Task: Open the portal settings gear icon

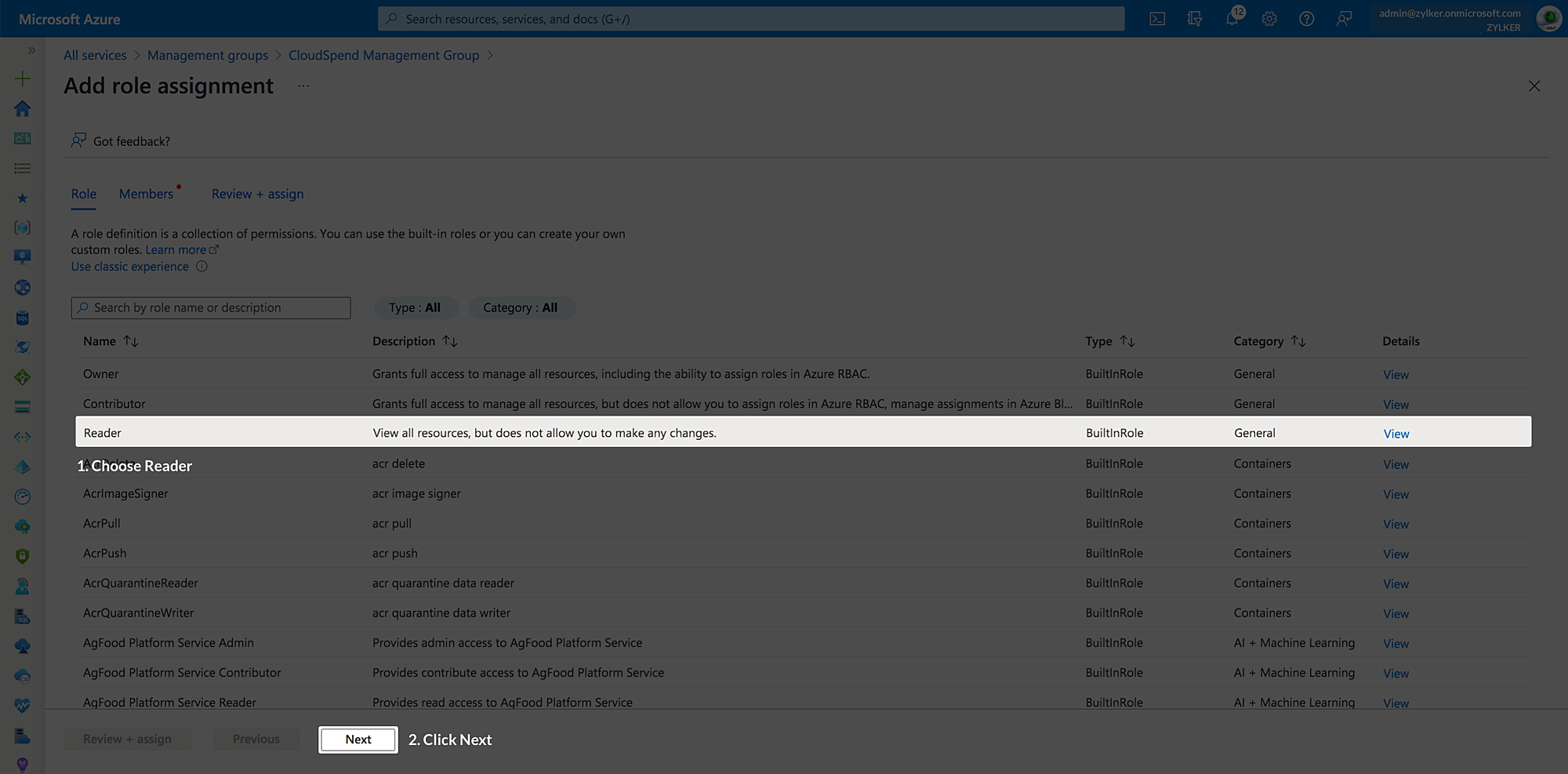Action: [x=1269, y=18]
